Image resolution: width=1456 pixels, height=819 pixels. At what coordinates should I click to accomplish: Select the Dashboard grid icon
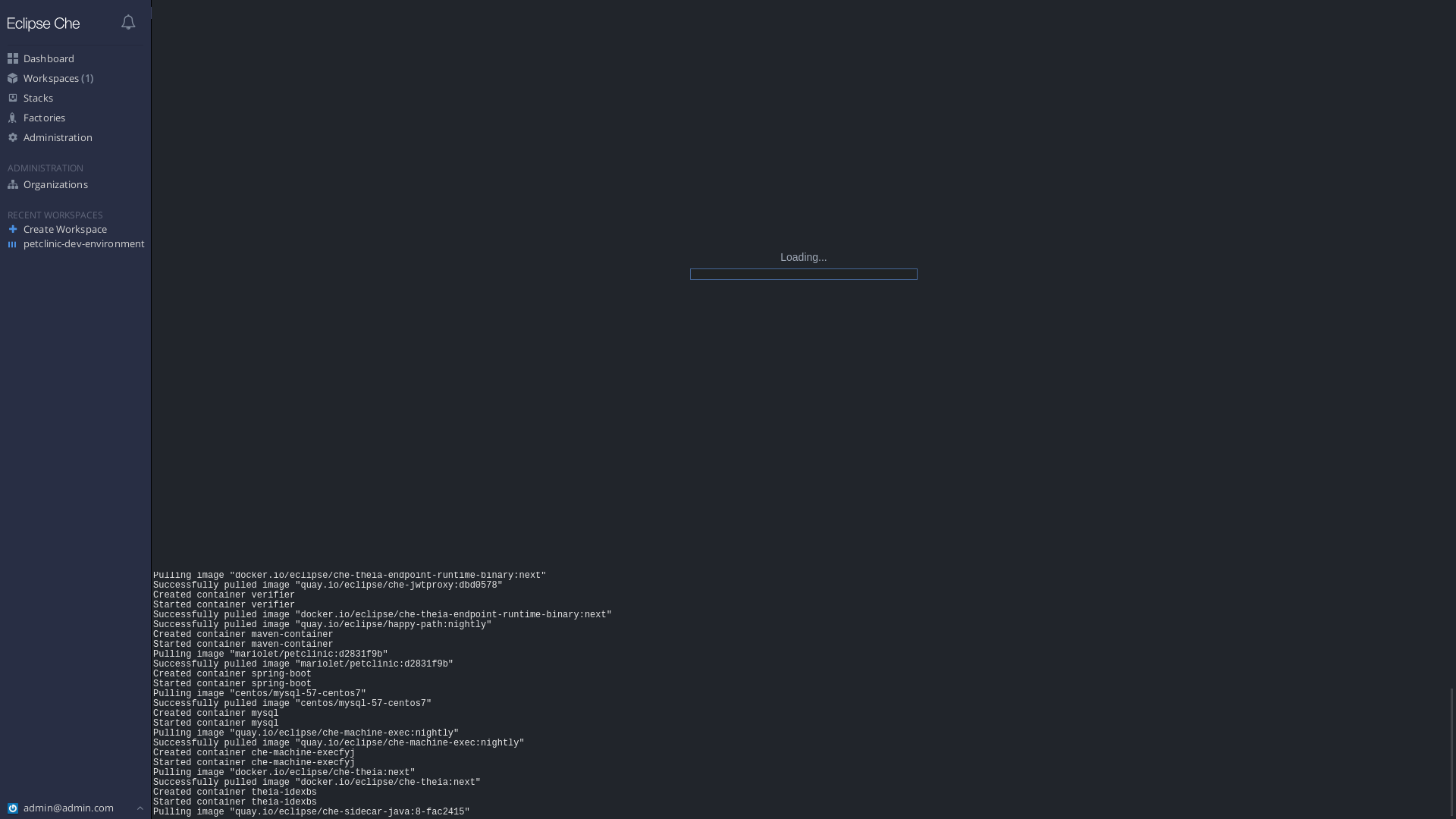pos(13,58)
